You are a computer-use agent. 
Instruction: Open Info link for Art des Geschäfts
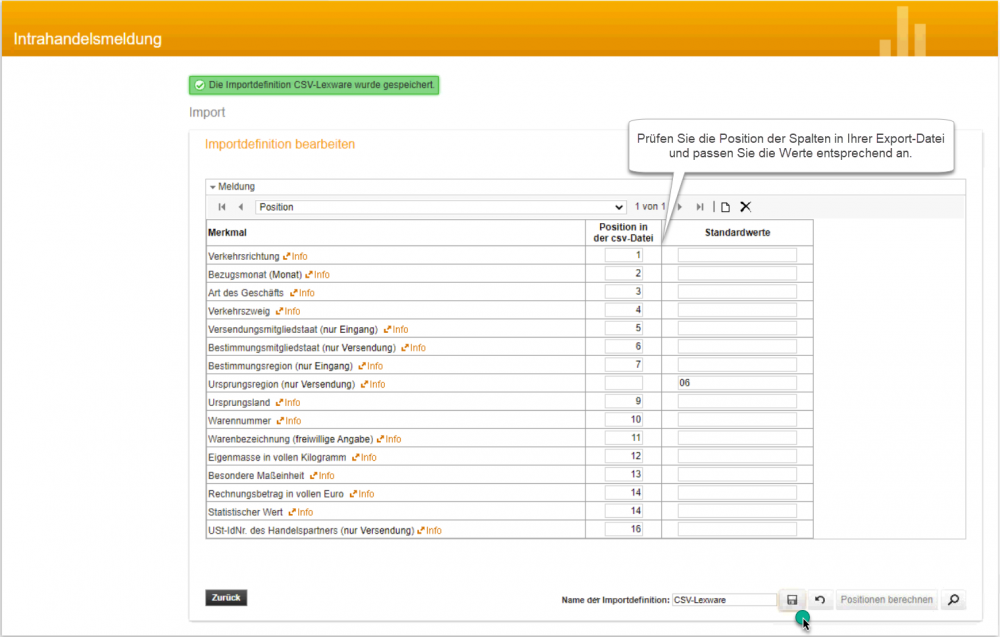click(x=302, y=293)
